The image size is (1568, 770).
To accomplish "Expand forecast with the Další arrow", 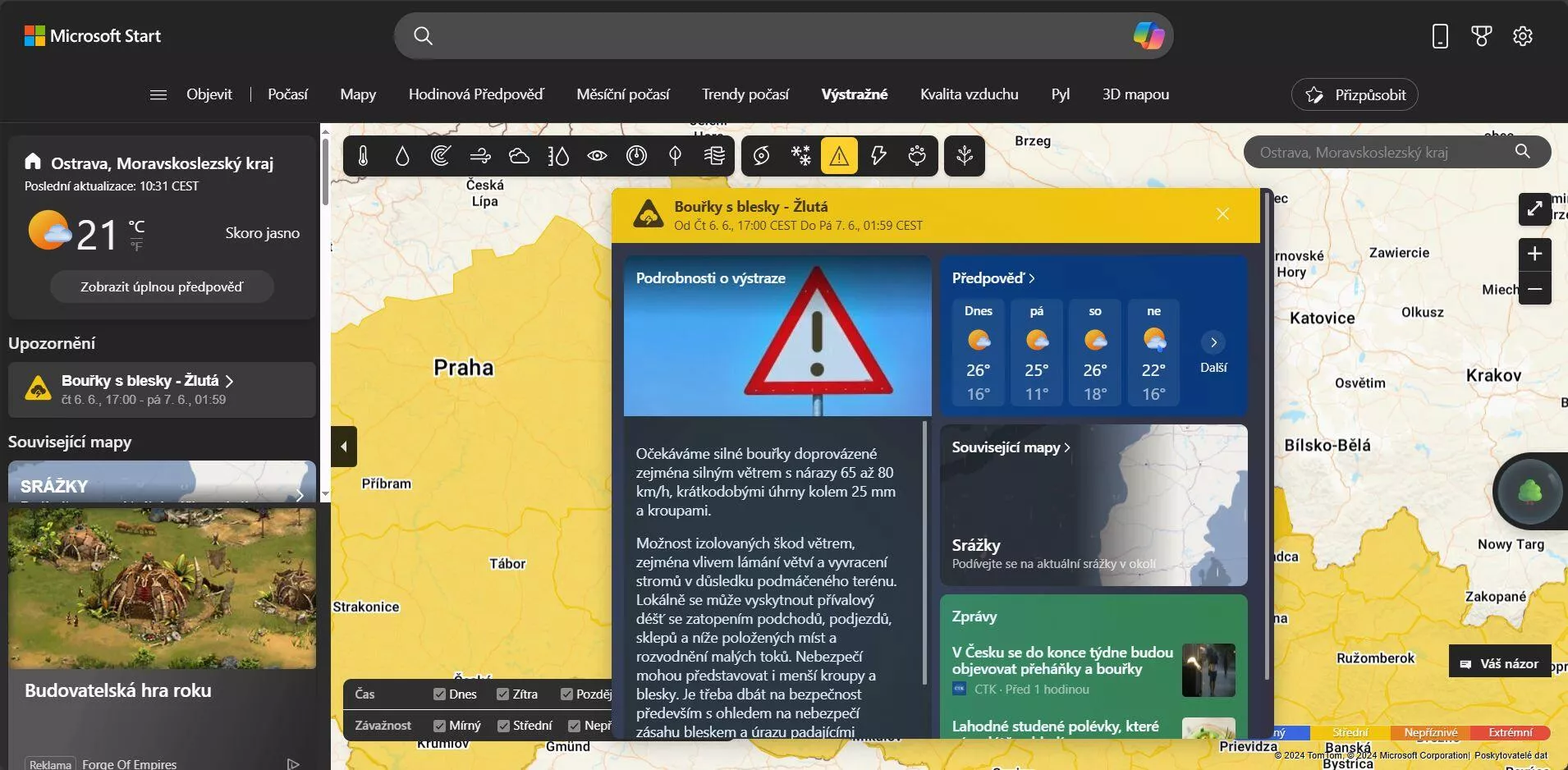I will click(x=1213, y=342).
